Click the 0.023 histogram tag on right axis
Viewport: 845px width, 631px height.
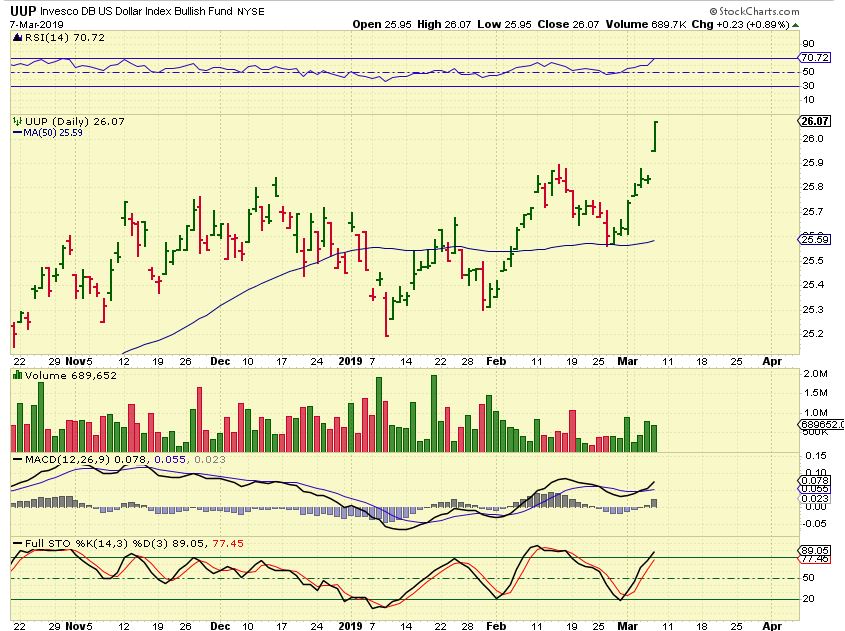pyautogui.click(x=814, y=499)
